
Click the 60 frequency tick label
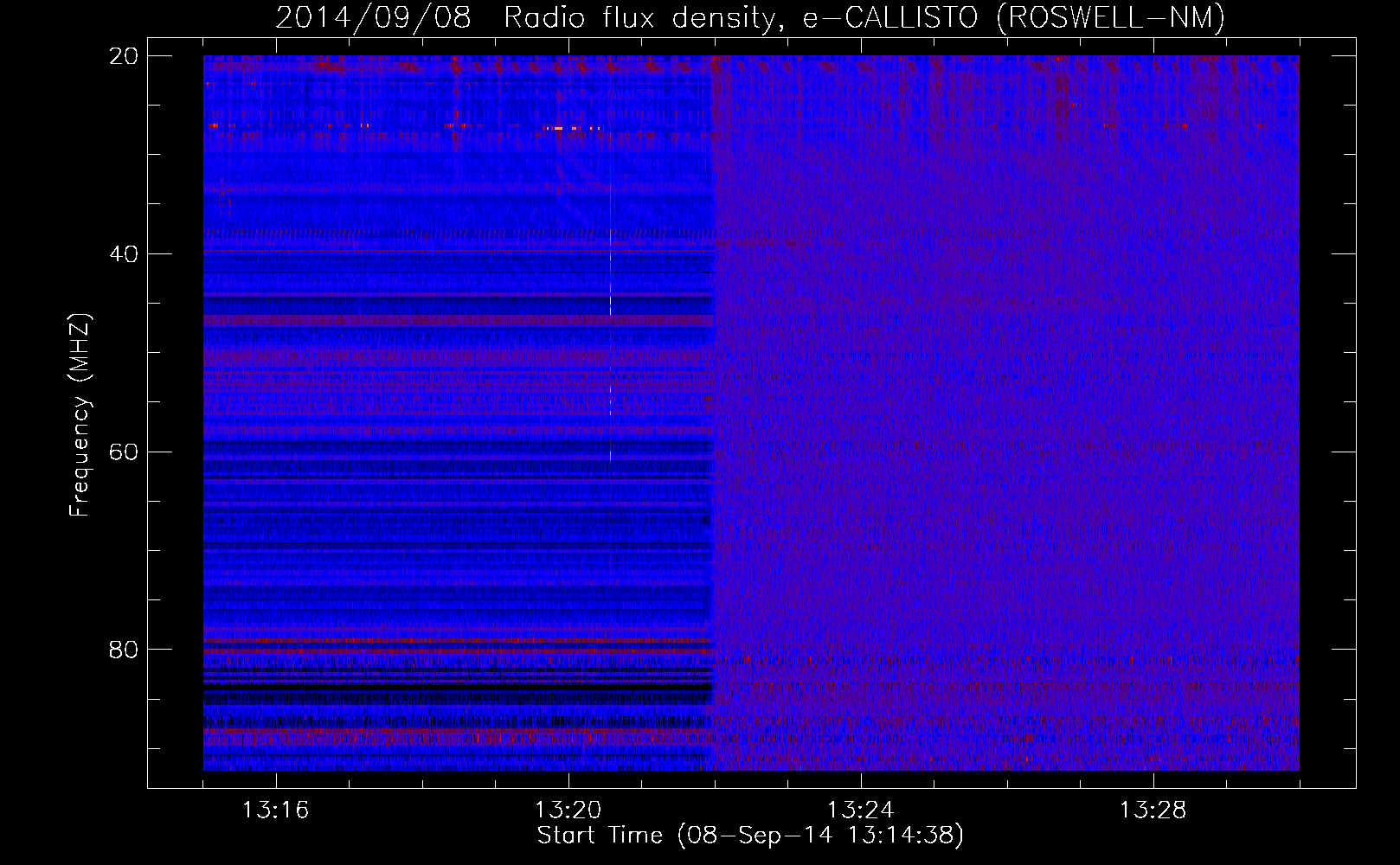click(124, 452)
